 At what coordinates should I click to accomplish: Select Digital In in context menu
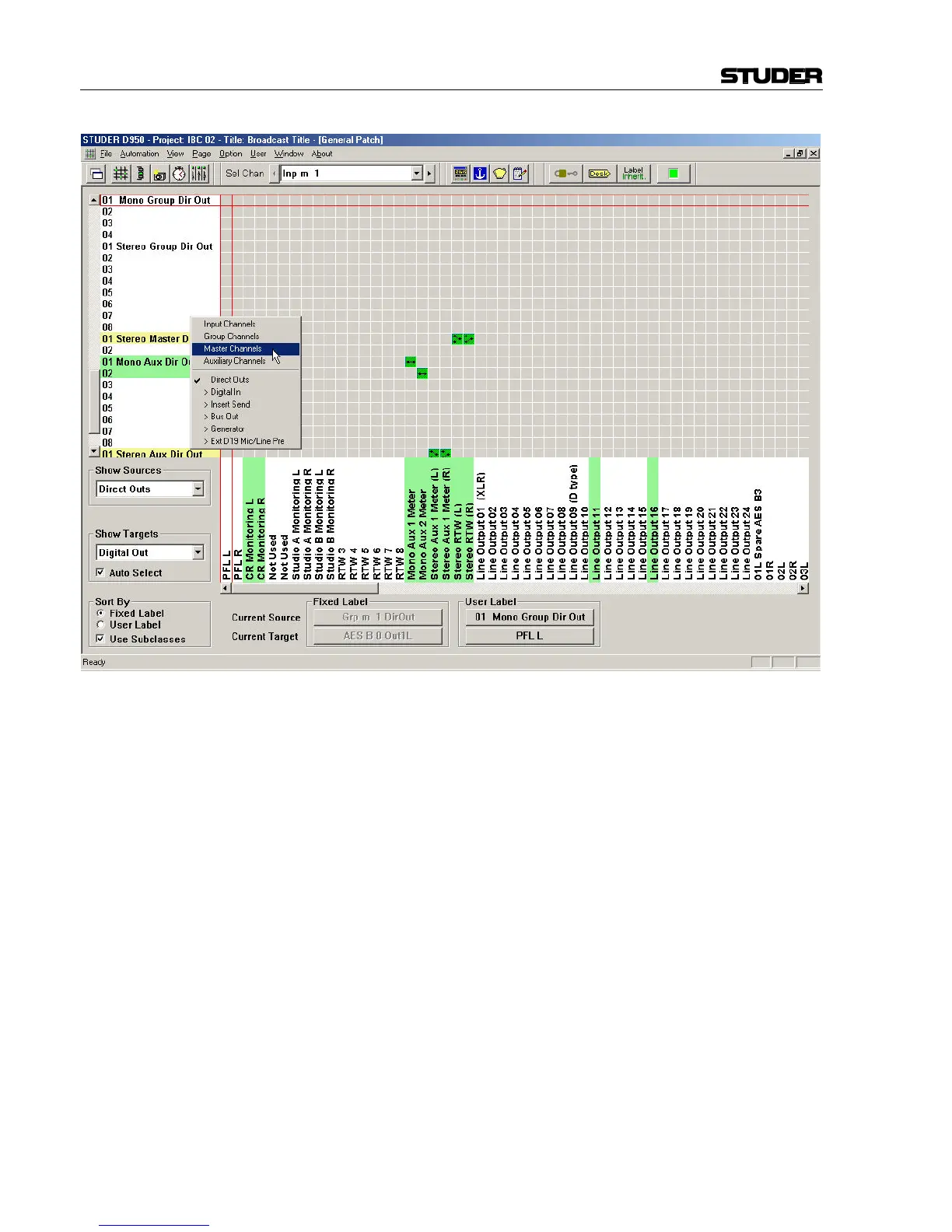click(246, 393)
